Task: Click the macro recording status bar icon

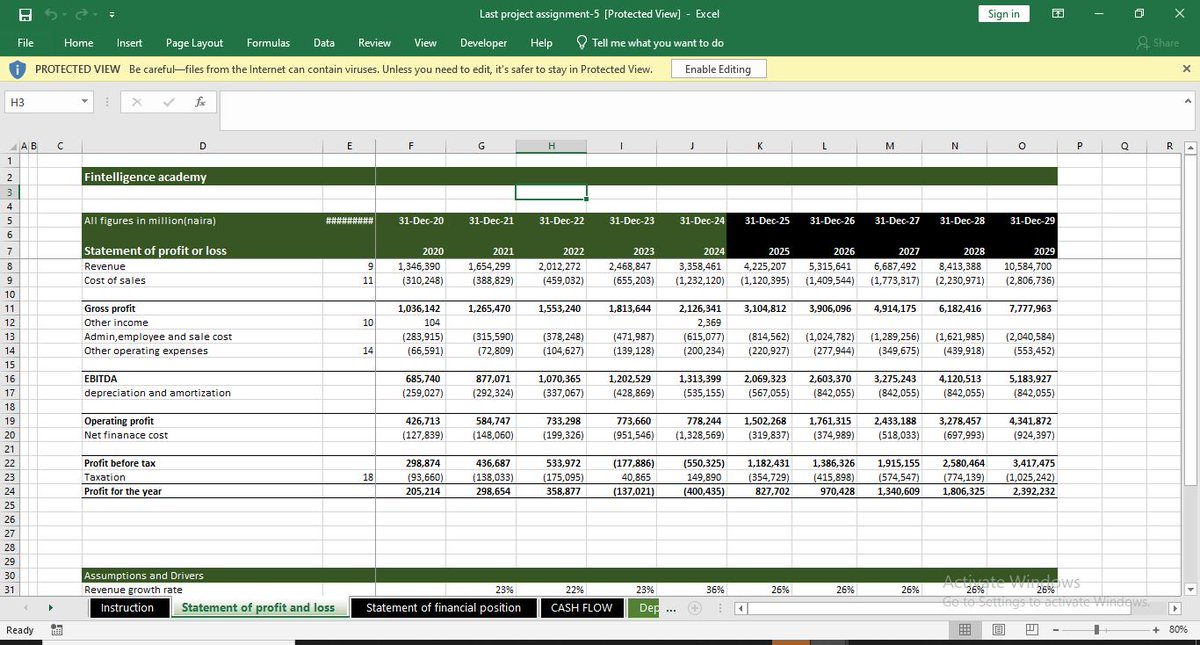Action: coord(57,631)
